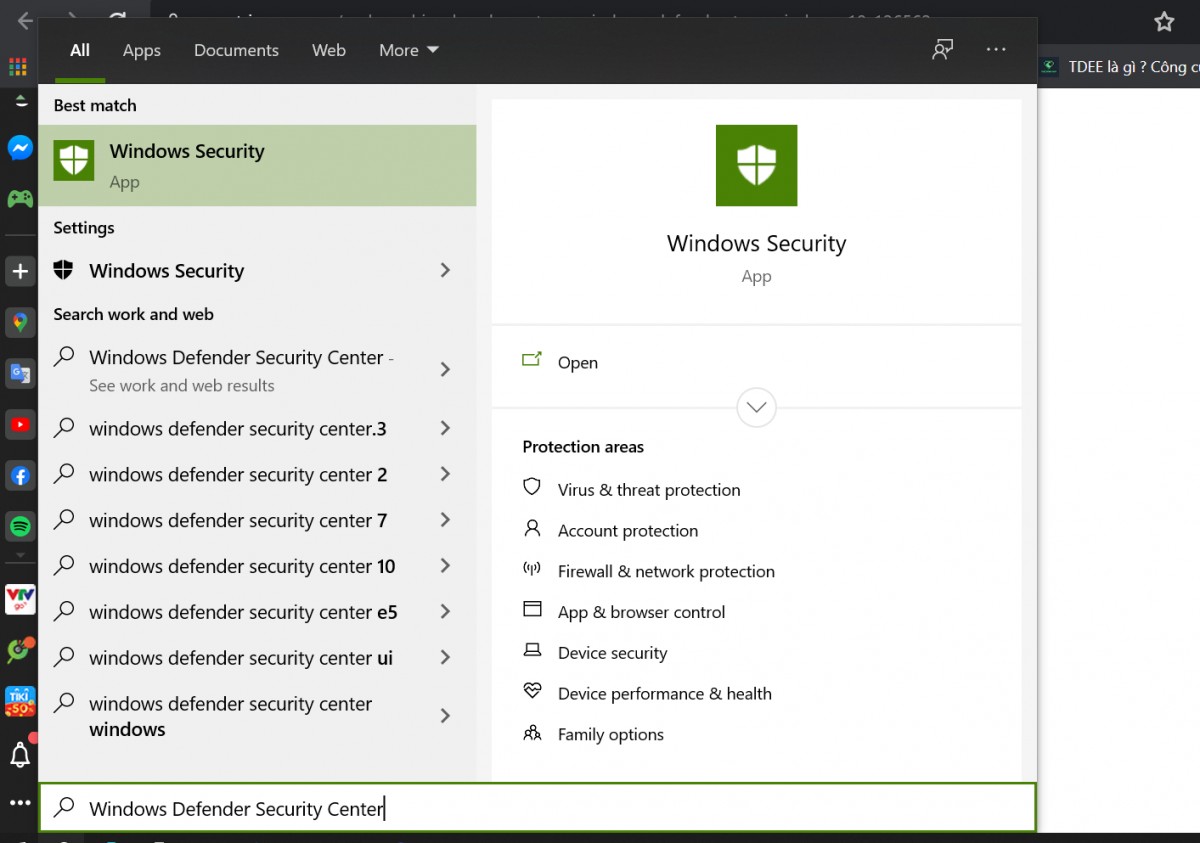The height and width of the screenshot is (843, 1200).
Task: Click Open to launch Windows Security
Action: coord(577,363)
